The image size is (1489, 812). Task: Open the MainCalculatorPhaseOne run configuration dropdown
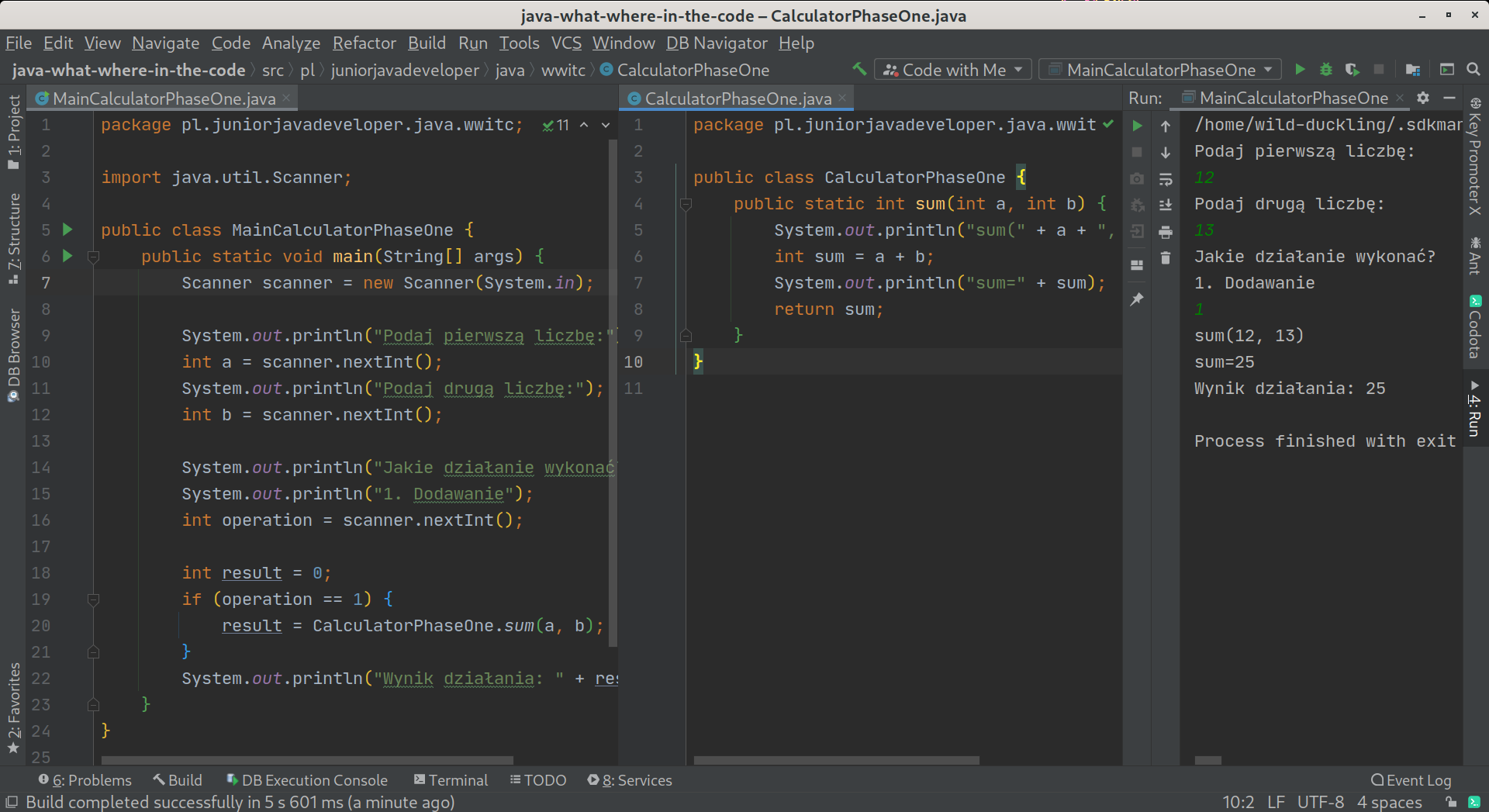click(1160, 70)
